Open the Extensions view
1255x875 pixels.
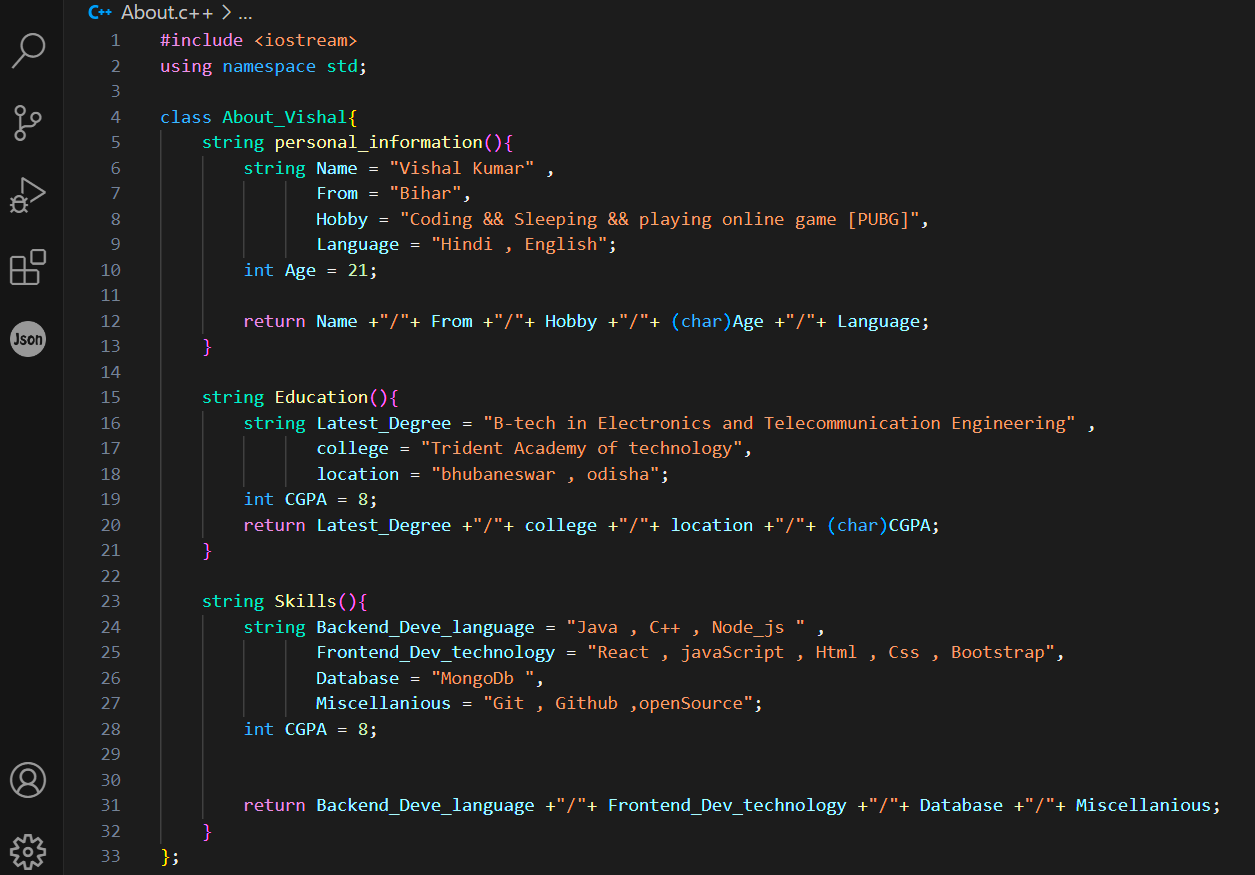tap(28, 268)
